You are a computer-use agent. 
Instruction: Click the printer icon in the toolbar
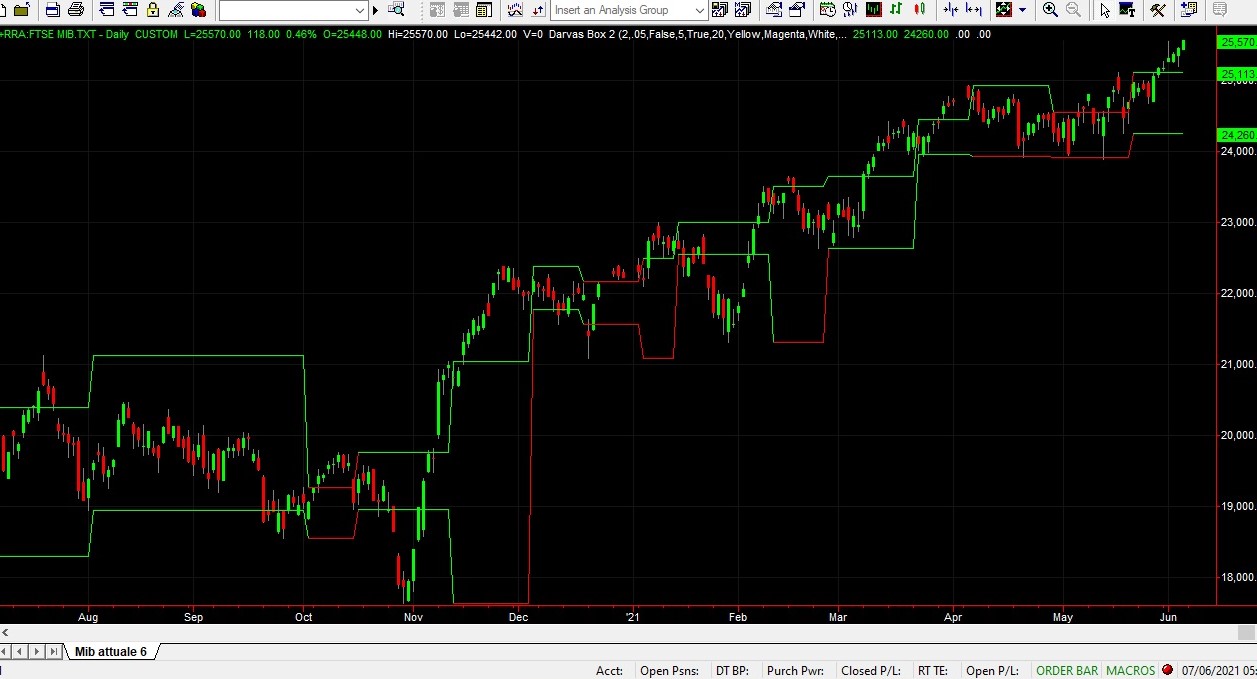click(75, 10)
